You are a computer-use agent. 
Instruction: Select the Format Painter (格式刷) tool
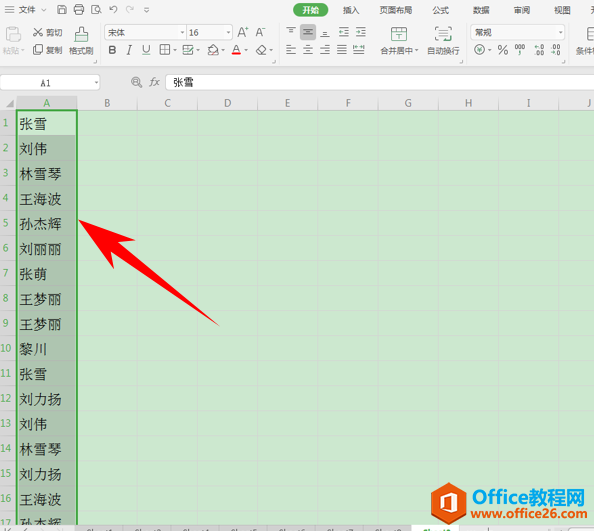click(x=81, y=40)
